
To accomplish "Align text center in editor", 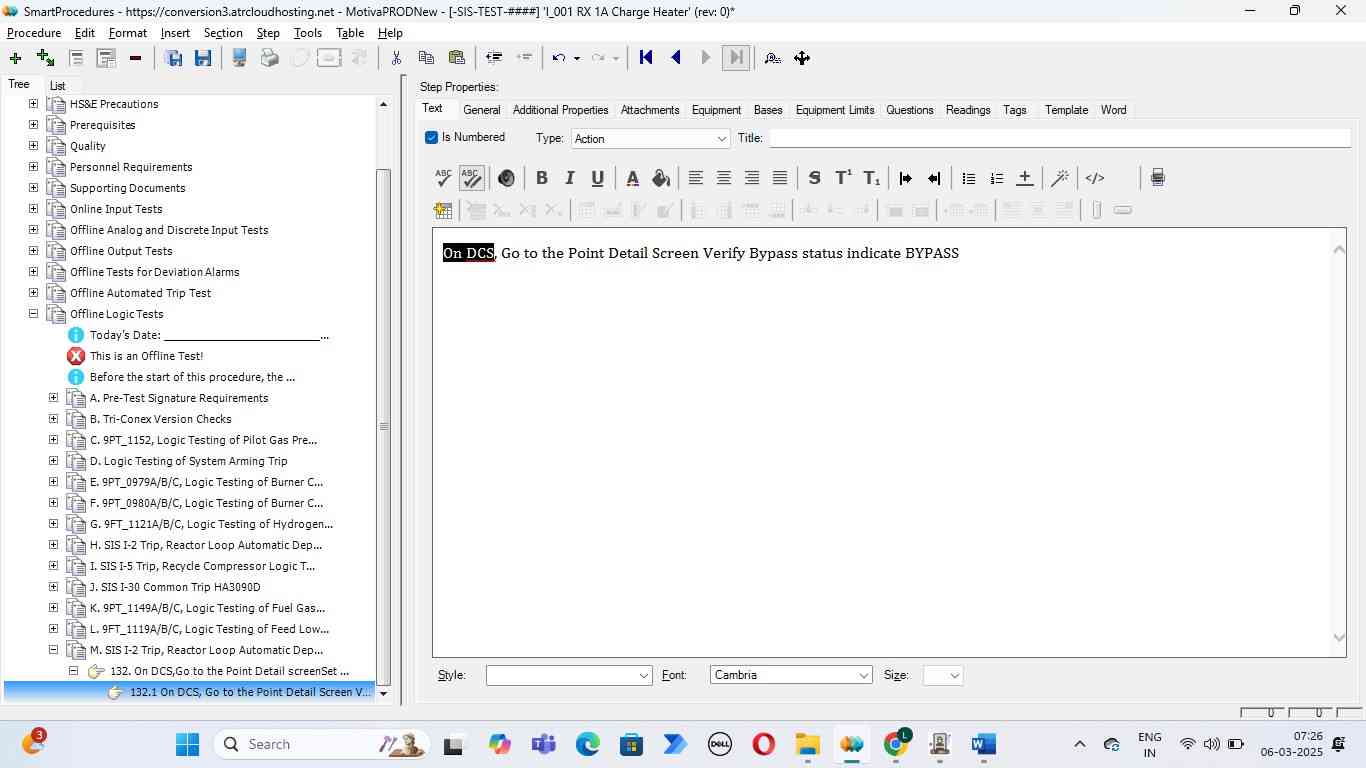I will [723, 178].
